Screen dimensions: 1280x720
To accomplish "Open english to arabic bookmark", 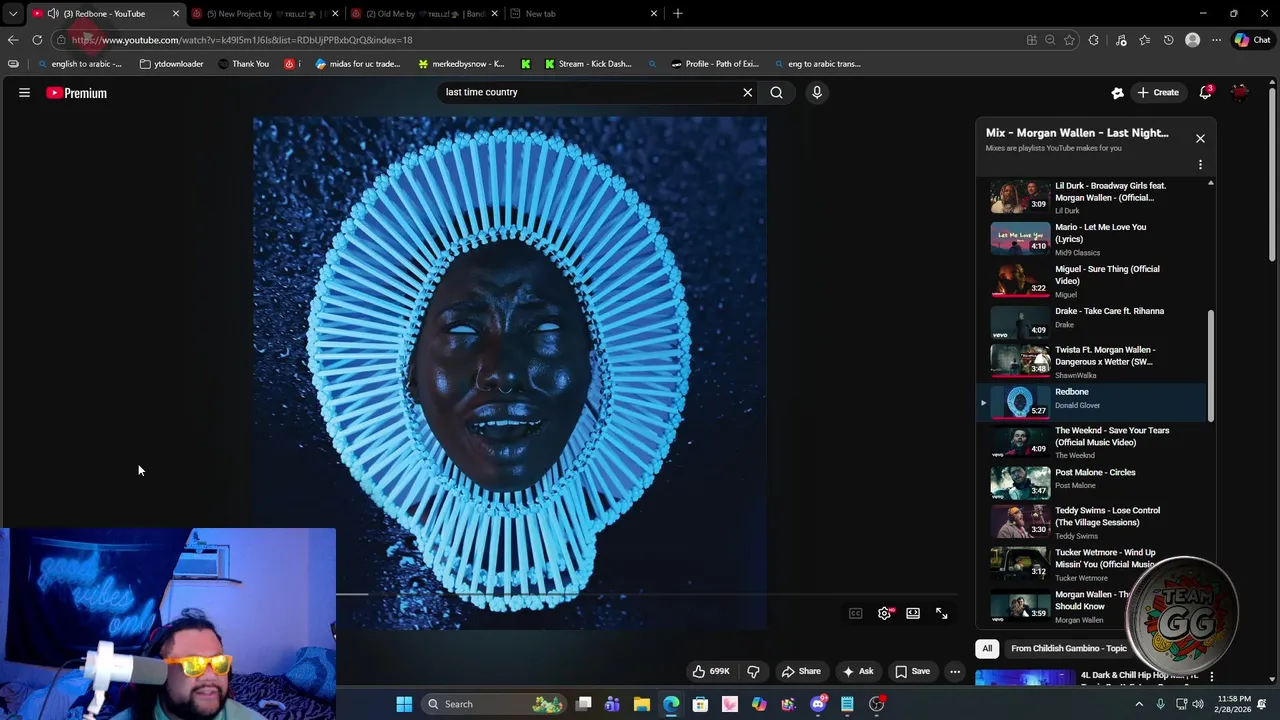I will [x=79, y=64].
